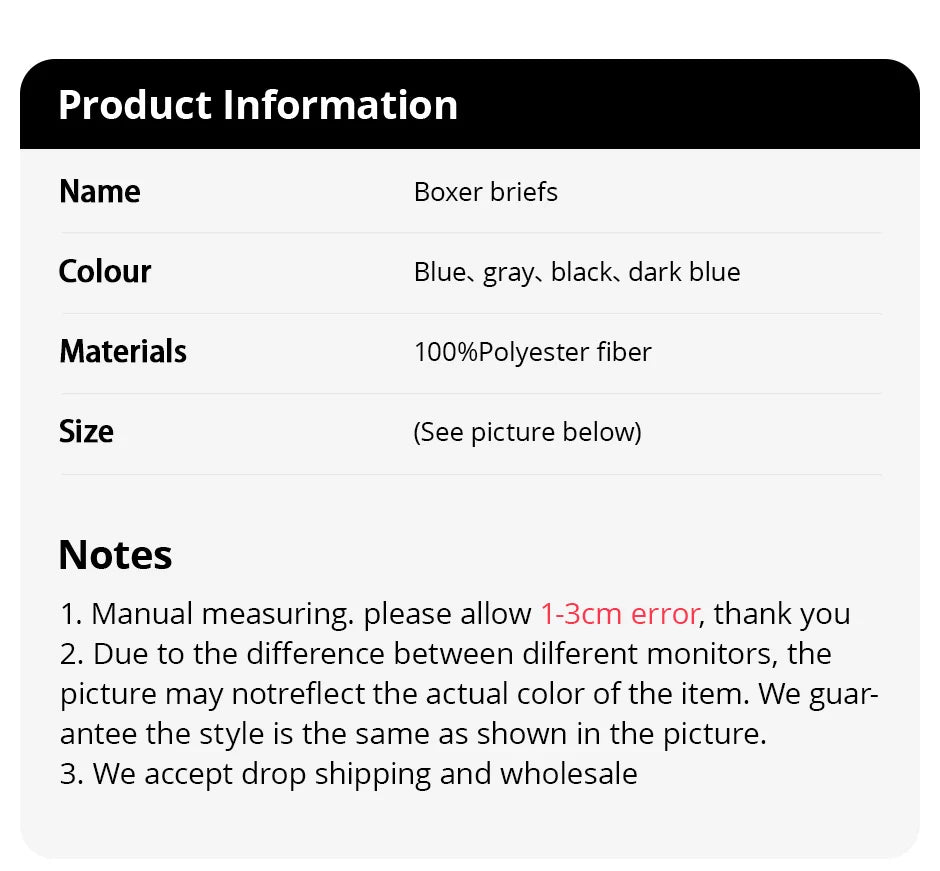The width and height of the screenshot is (940, 871).
Task: Click the Notes heading
Action: click(x=115, y=555)
